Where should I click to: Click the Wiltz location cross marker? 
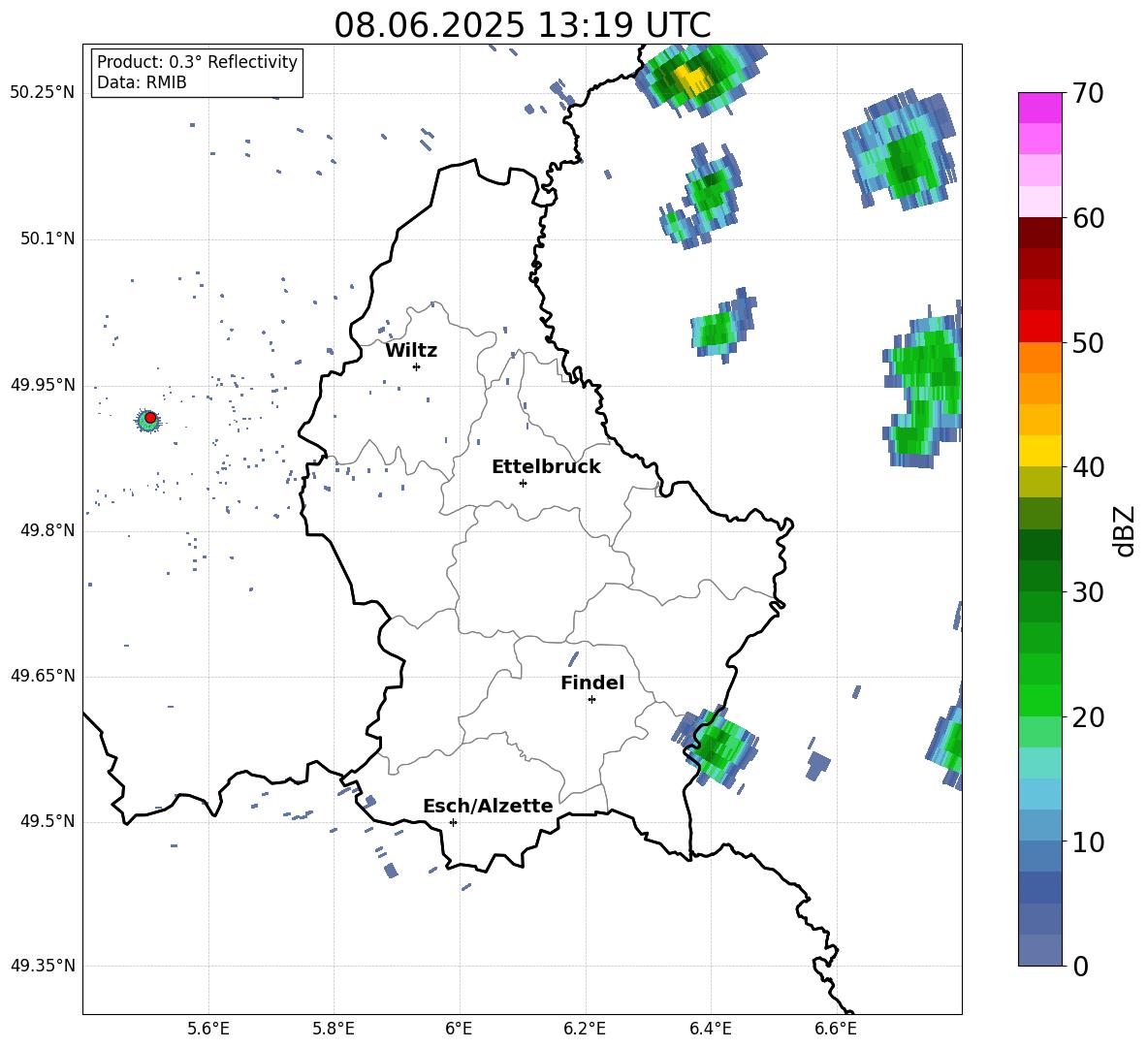point(416,366)
